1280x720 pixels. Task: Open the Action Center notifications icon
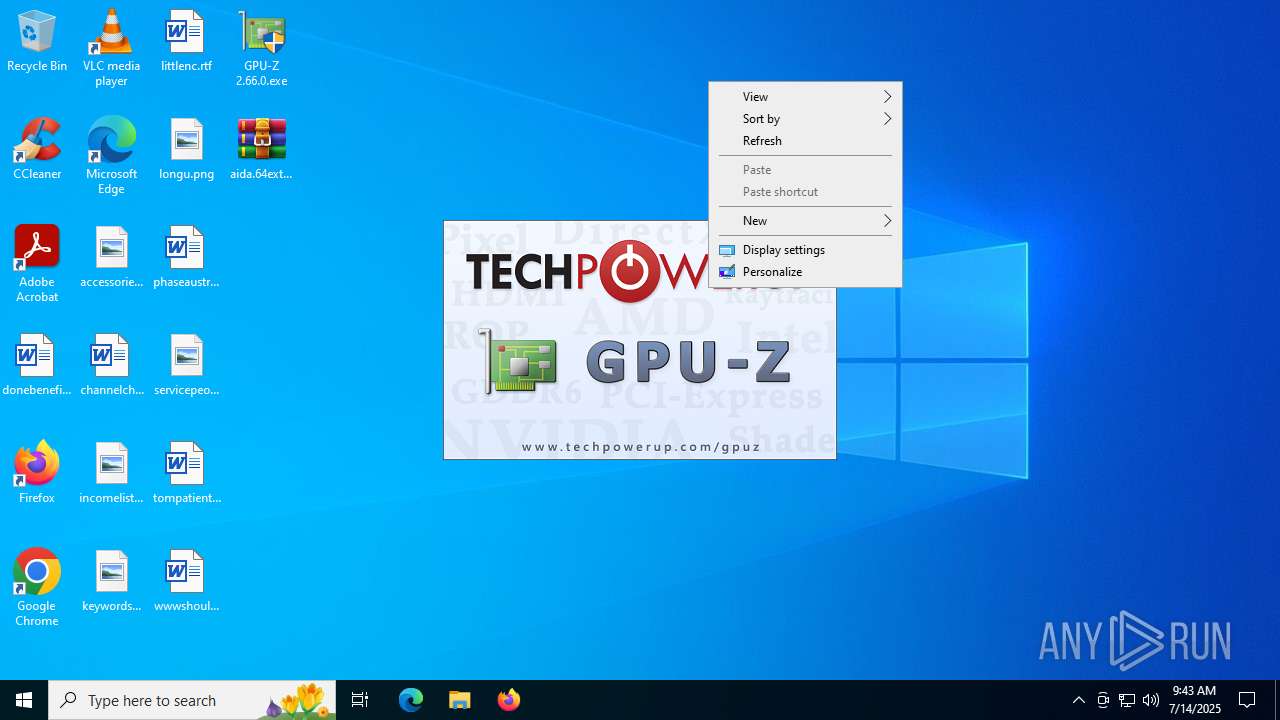tap(1247, 700)
